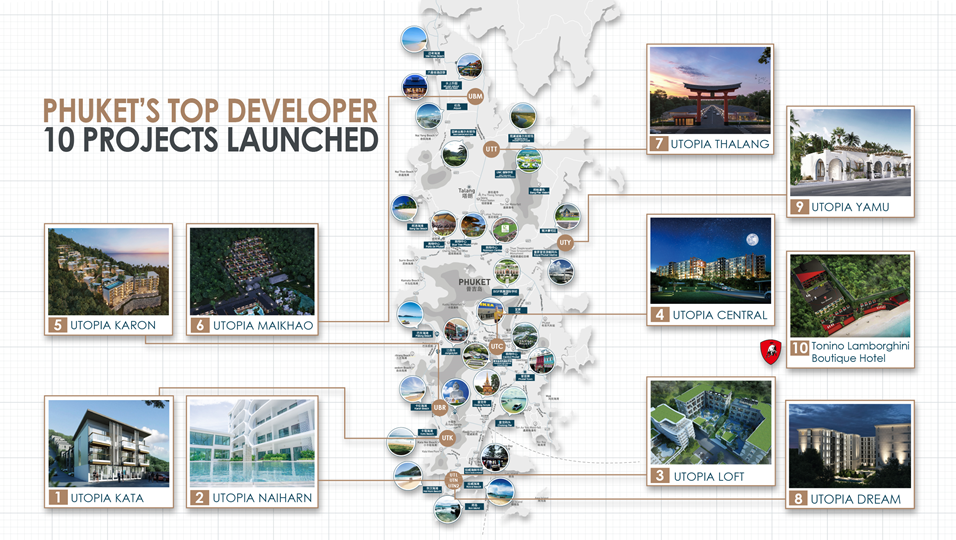The height and width of the screenshot is (540, 956).
Task: Click the stacked UTL UTN marker on the map
Action: tap(453, 480)
